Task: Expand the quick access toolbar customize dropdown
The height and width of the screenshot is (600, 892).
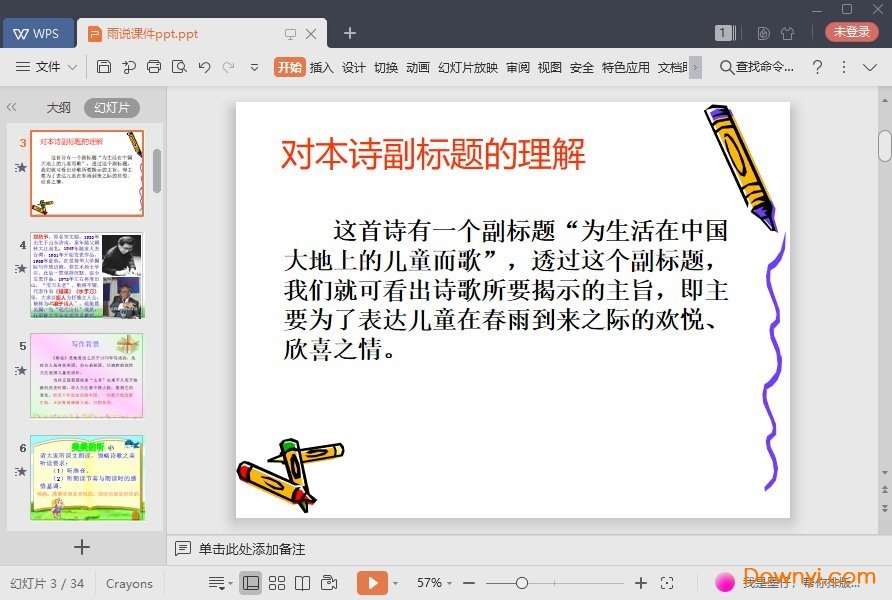Action: (254, 67)
